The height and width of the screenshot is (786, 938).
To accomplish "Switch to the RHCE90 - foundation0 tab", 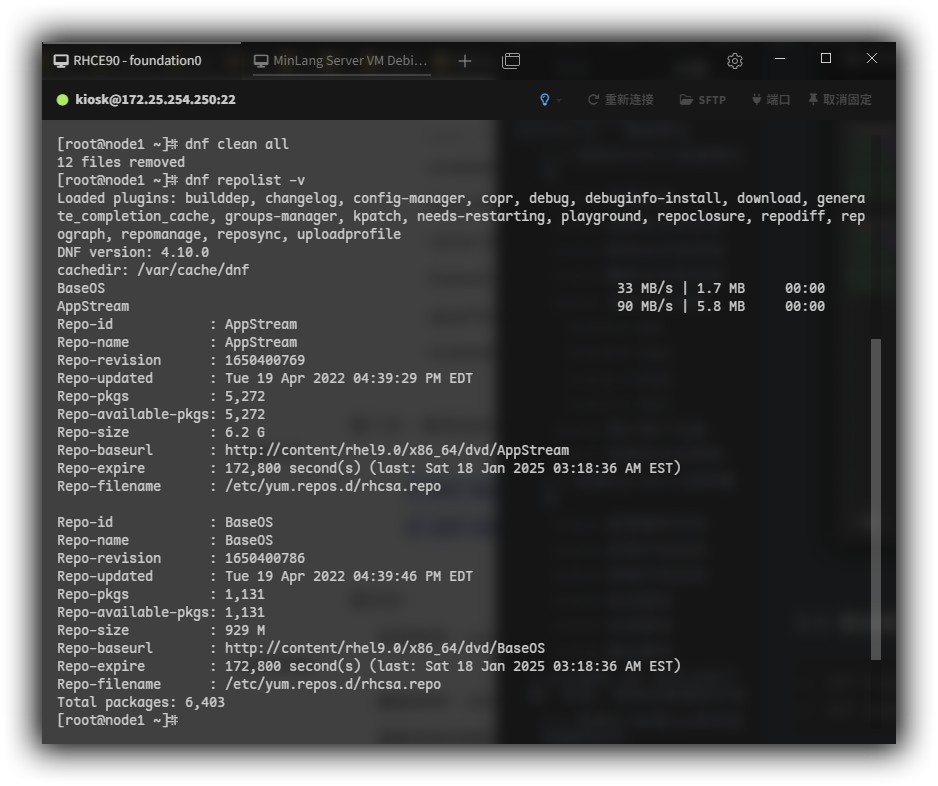I will coord(137,61).
